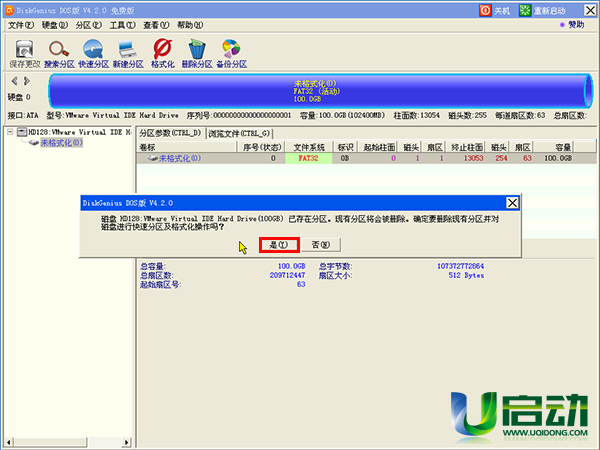Switch to 浏览文件 tab
The height and width of the screenshot is (450, 600).
point(240,134)
